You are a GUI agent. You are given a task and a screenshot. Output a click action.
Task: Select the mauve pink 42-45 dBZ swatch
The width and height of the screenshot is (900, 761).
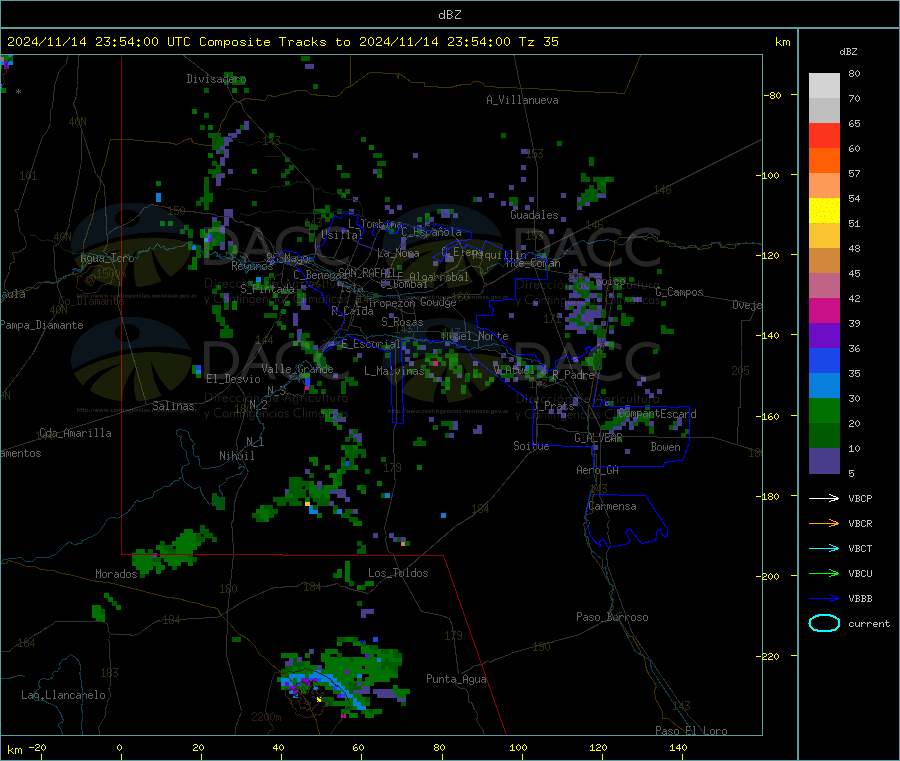coord(824,286)
